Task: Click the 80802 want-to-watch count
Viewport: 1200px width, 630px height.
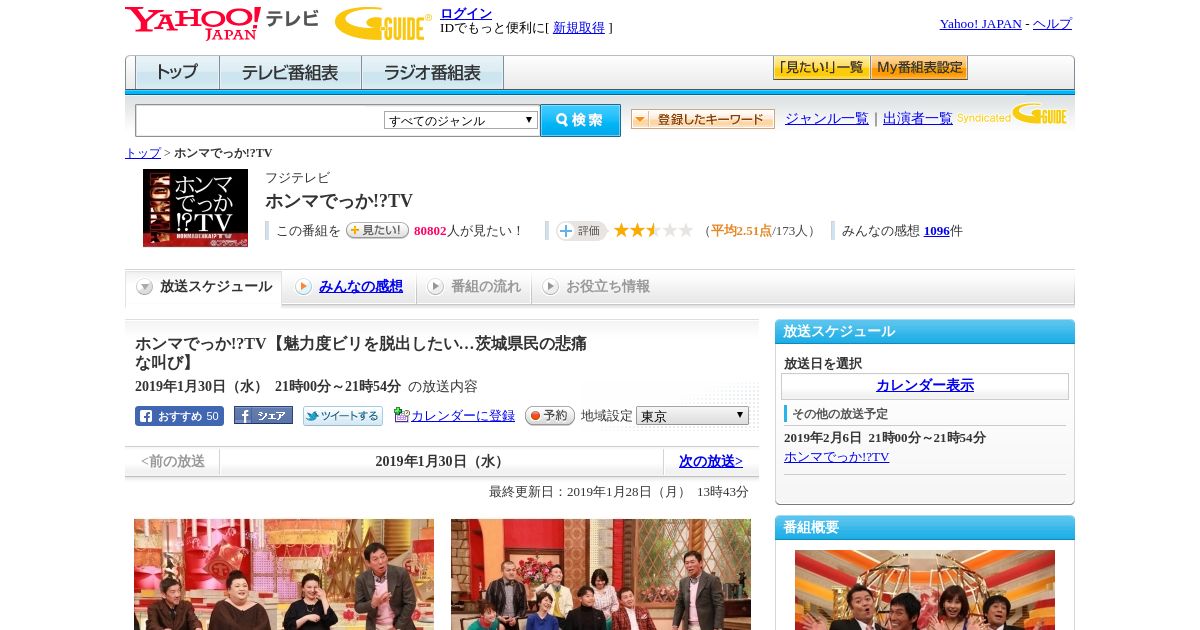Action: coord(430,231)
